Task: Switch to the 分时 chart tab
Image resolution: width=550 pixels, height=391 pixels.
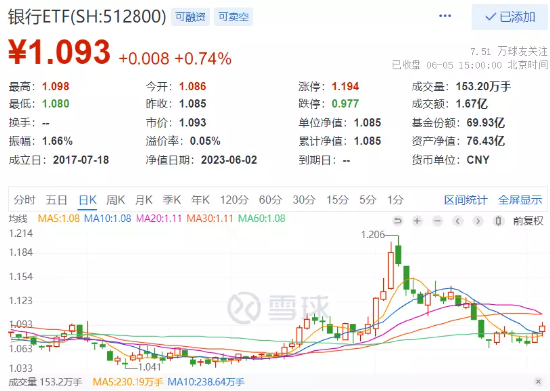Action: pyautogui.click(x=25, y=200)
